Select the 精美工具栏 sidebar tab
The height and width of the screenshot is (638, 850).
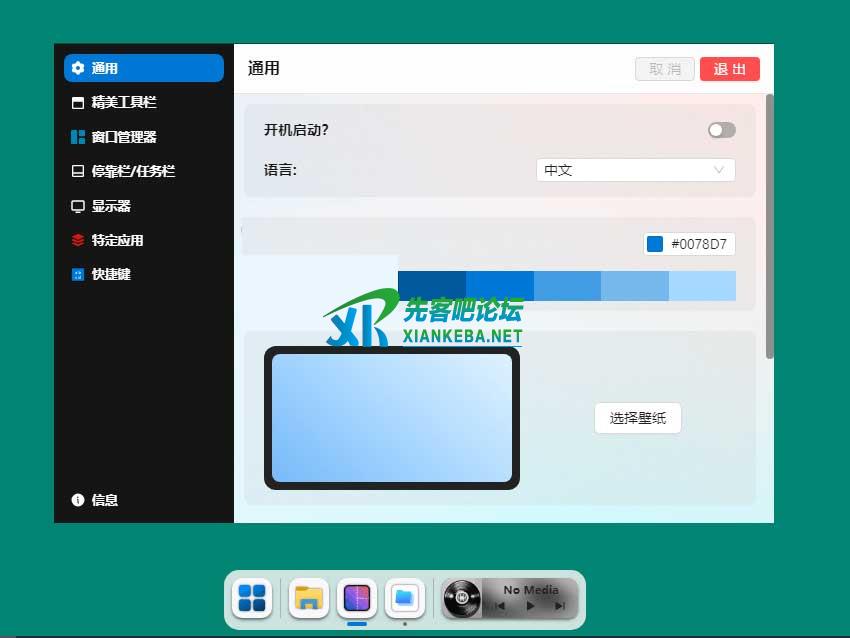123,102
